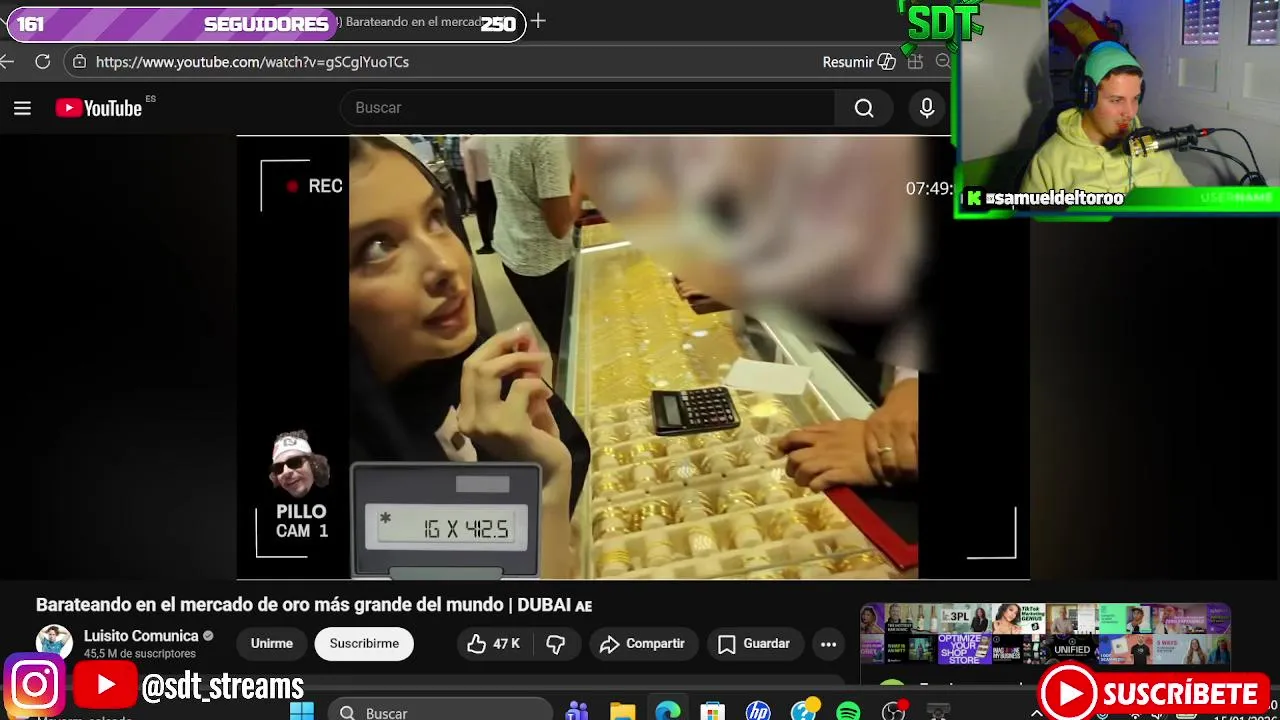Pause the video by clicking the player
Image resolution: width=1280 pixels, height=720 pixels.
point(633,357)
